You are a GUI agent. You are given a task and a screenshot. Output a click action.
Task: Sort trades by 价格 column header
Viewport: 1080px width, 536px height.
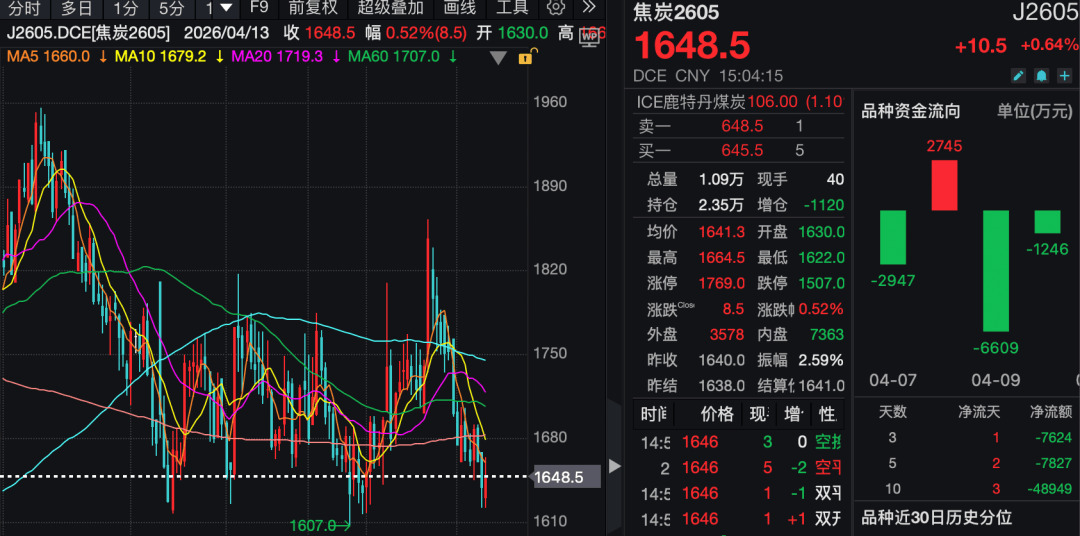(716, 414)
